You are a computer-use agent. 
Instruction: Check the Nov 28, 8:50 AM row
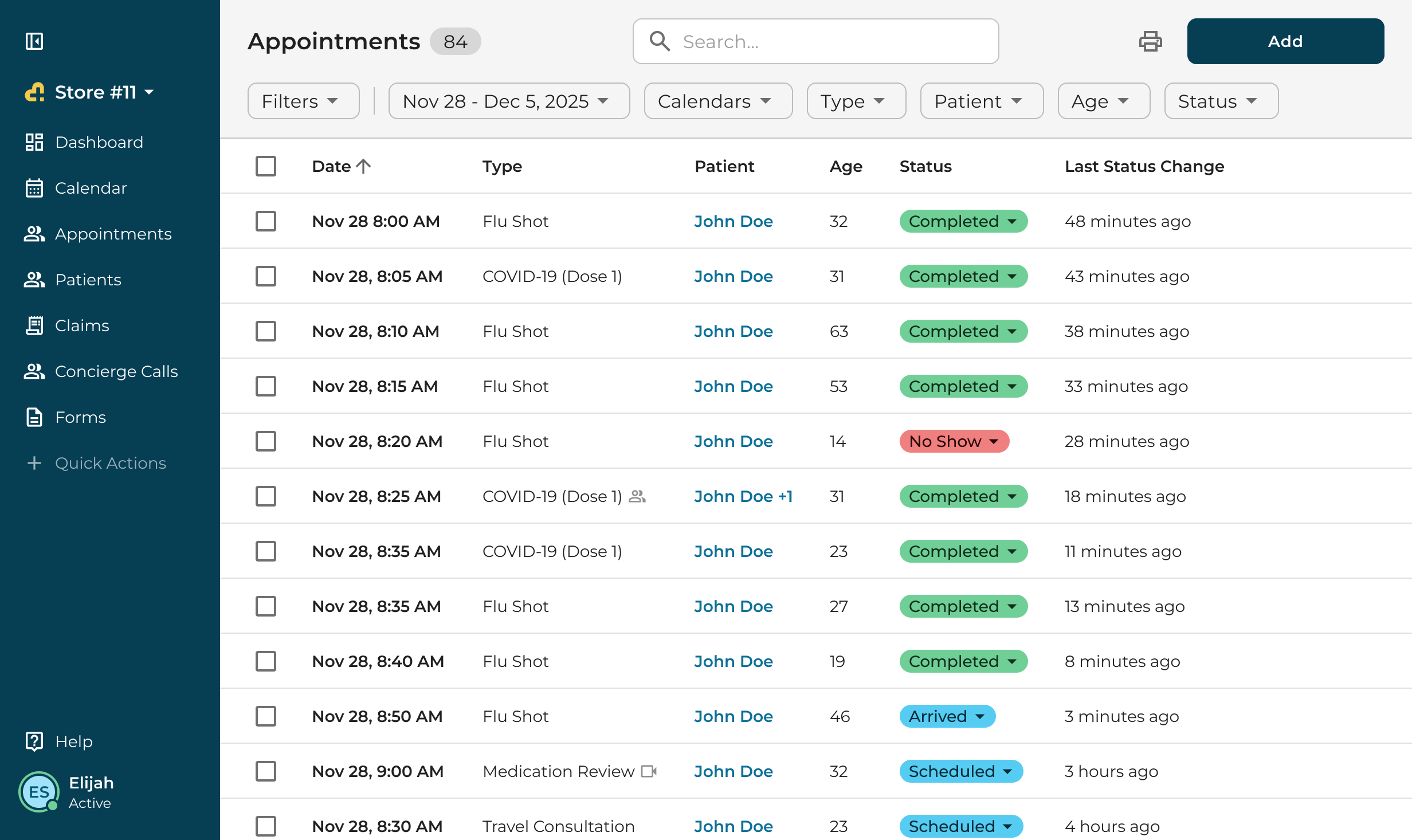[266, 716]
